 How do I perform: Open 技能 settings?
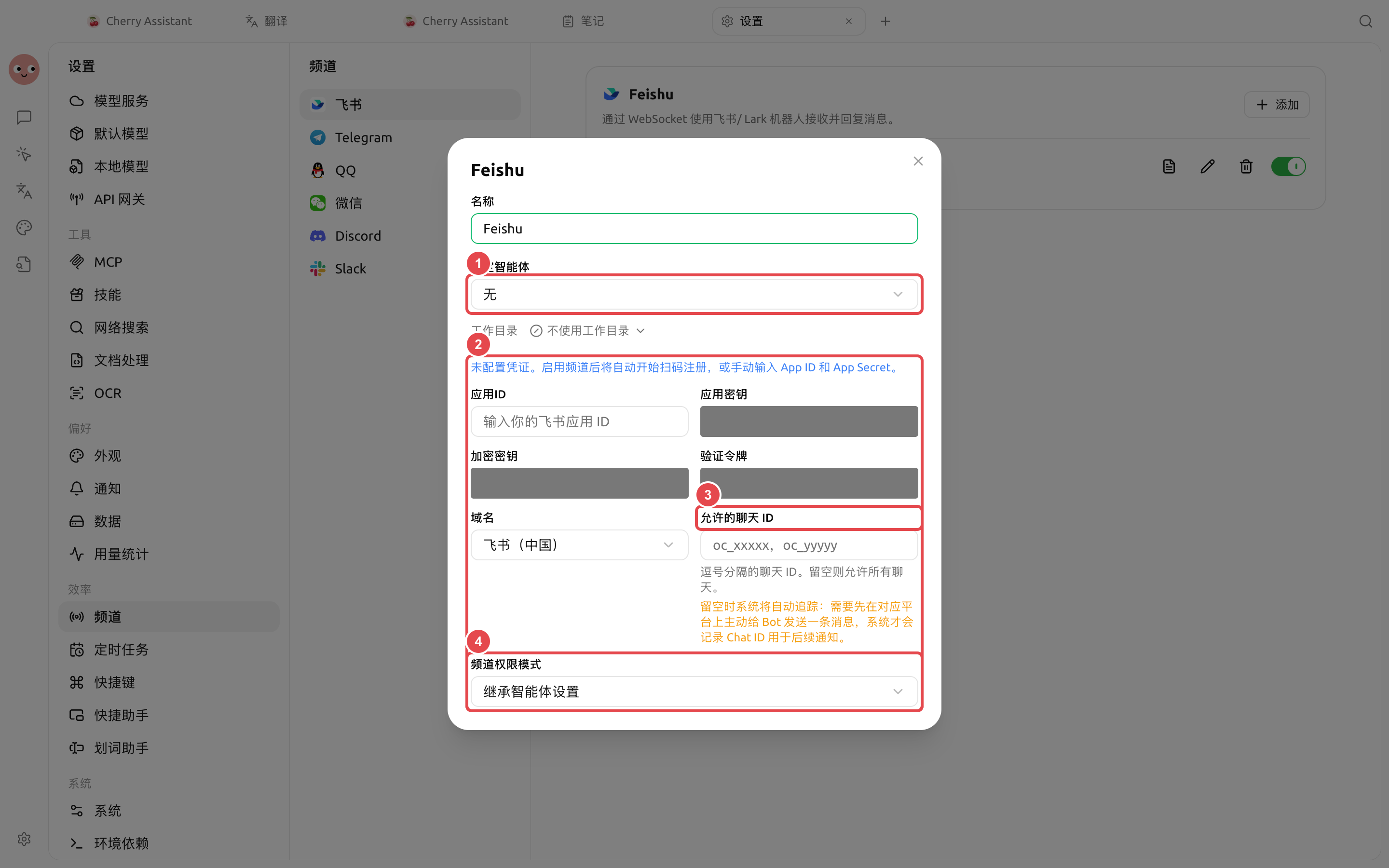click(x=169, y=295)
